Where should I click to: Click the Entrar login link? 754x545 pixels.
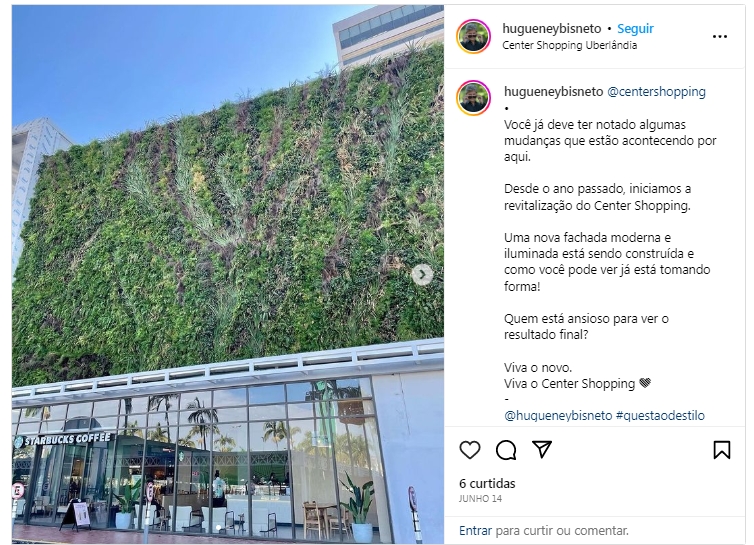pyautogui.click(x=475, y=531)
